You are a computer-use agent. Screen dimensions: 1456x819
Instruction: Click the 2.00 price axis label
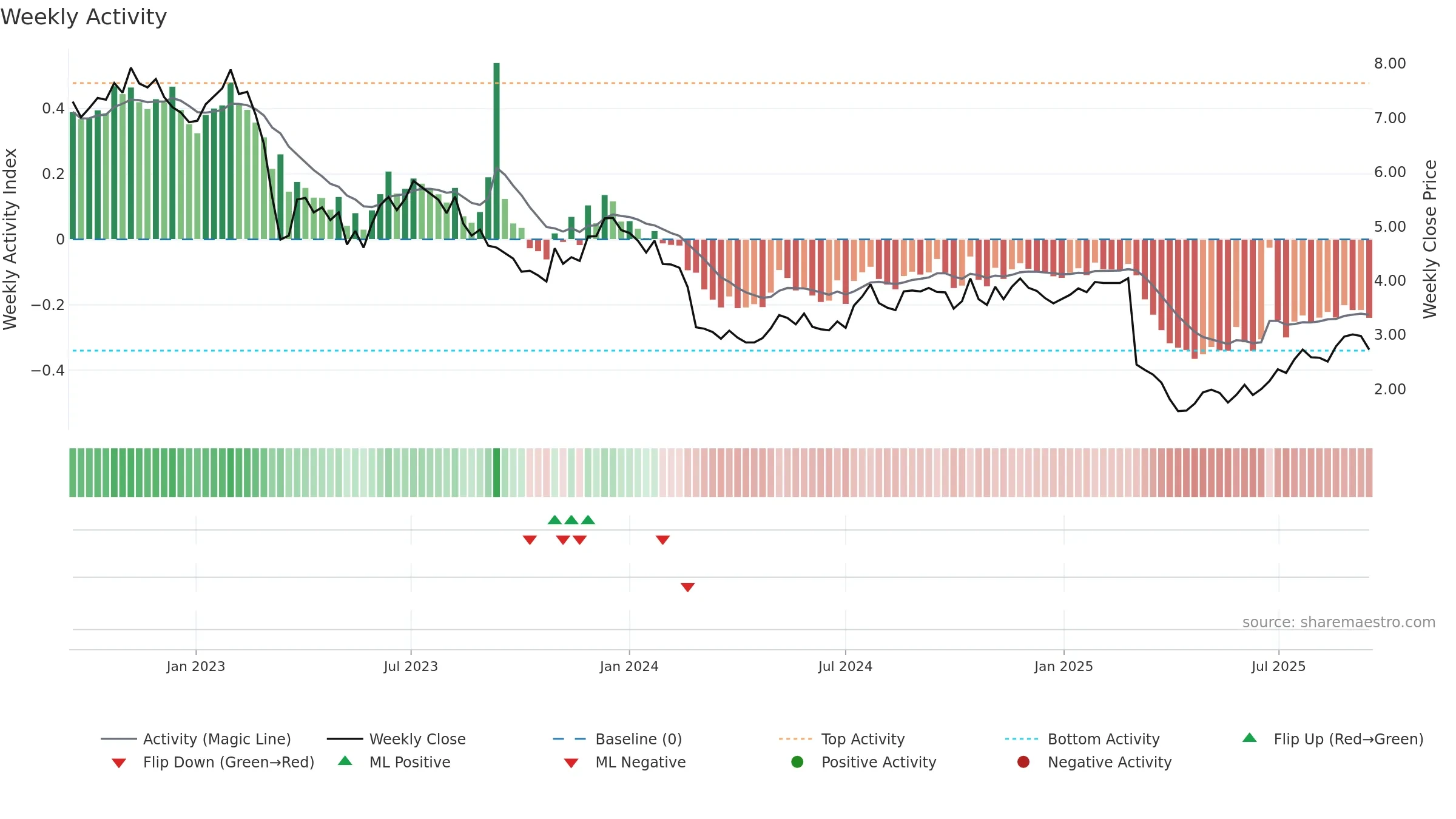1390,389
